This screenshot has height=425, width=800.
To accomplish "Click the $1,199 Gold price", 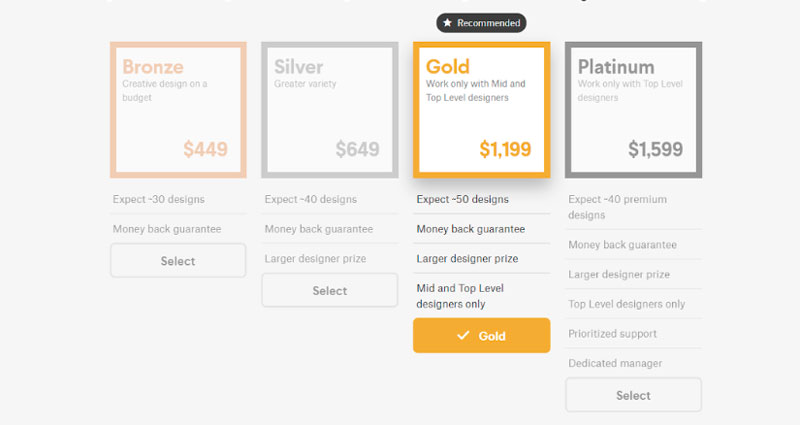I will 505,149.
